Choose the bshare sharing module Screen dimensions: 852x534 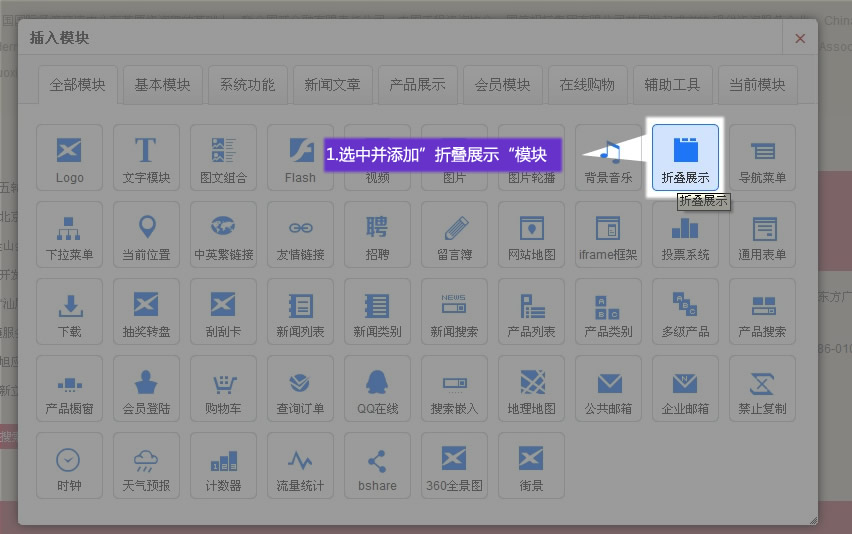[377, 466]
